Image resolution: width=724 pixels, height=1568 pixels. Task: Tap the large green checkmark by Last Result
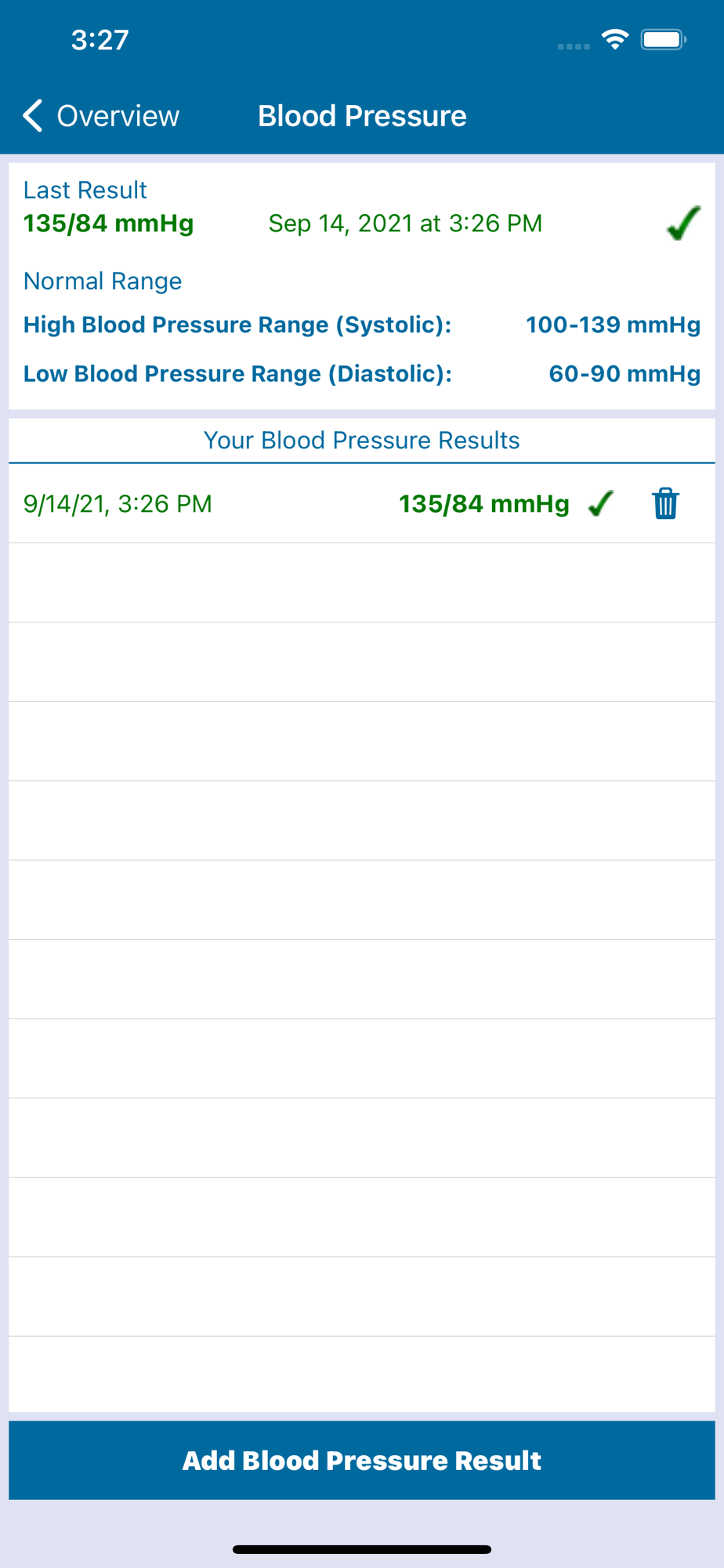click(683, 223)
